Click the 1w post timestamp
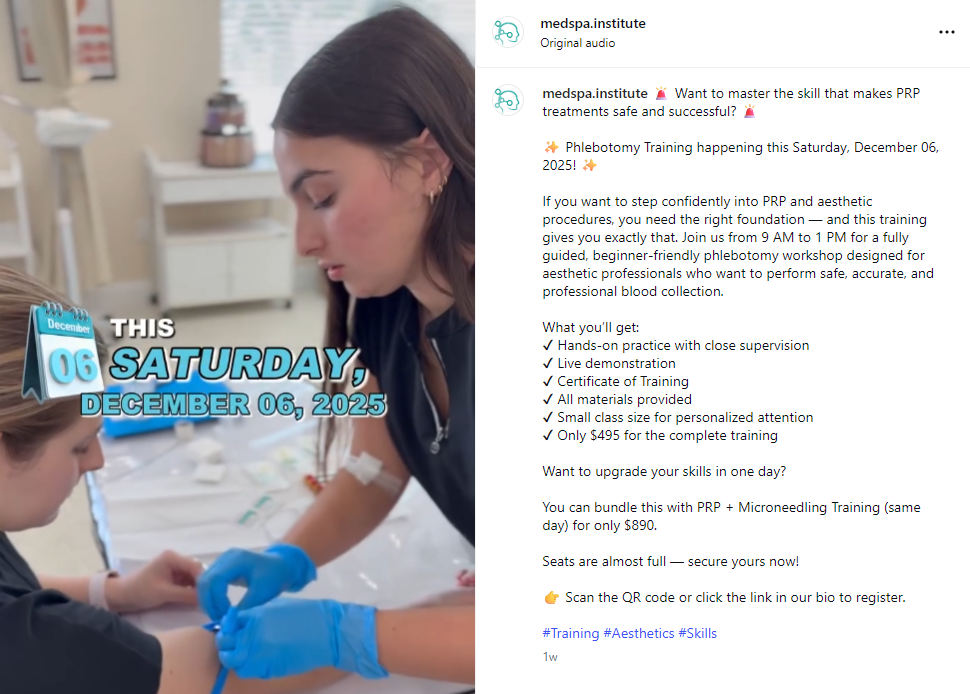 550,657
